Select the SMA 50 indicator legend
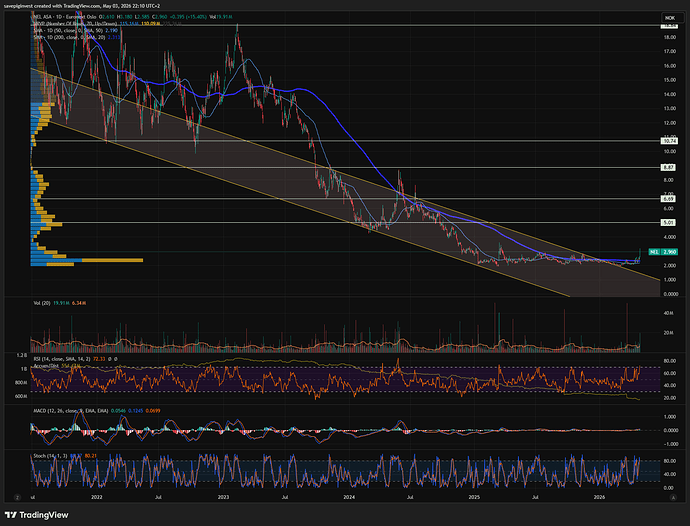This screenshot has width=690, height=526. tap(70, 30)
